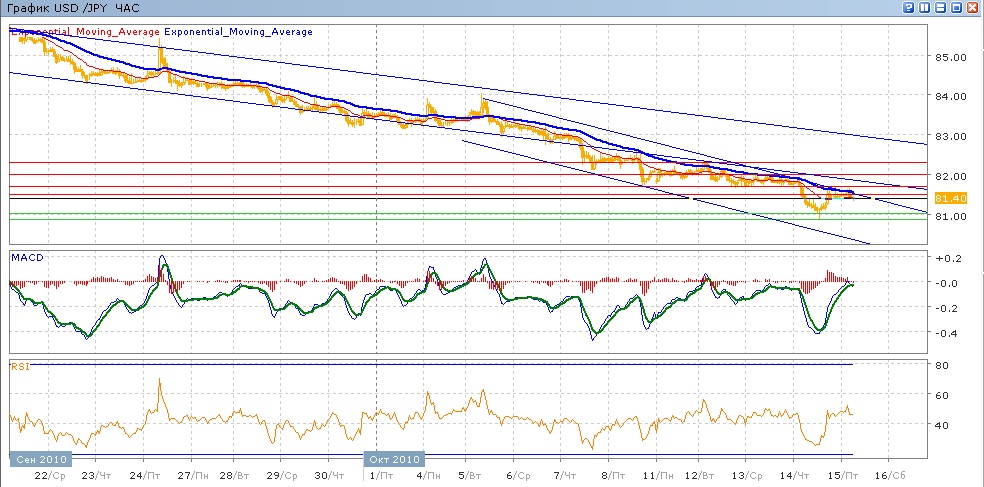This screenshot has width=984, height=487.
Task: Click the RSI 80 level axis label
Action: point(942,366)
